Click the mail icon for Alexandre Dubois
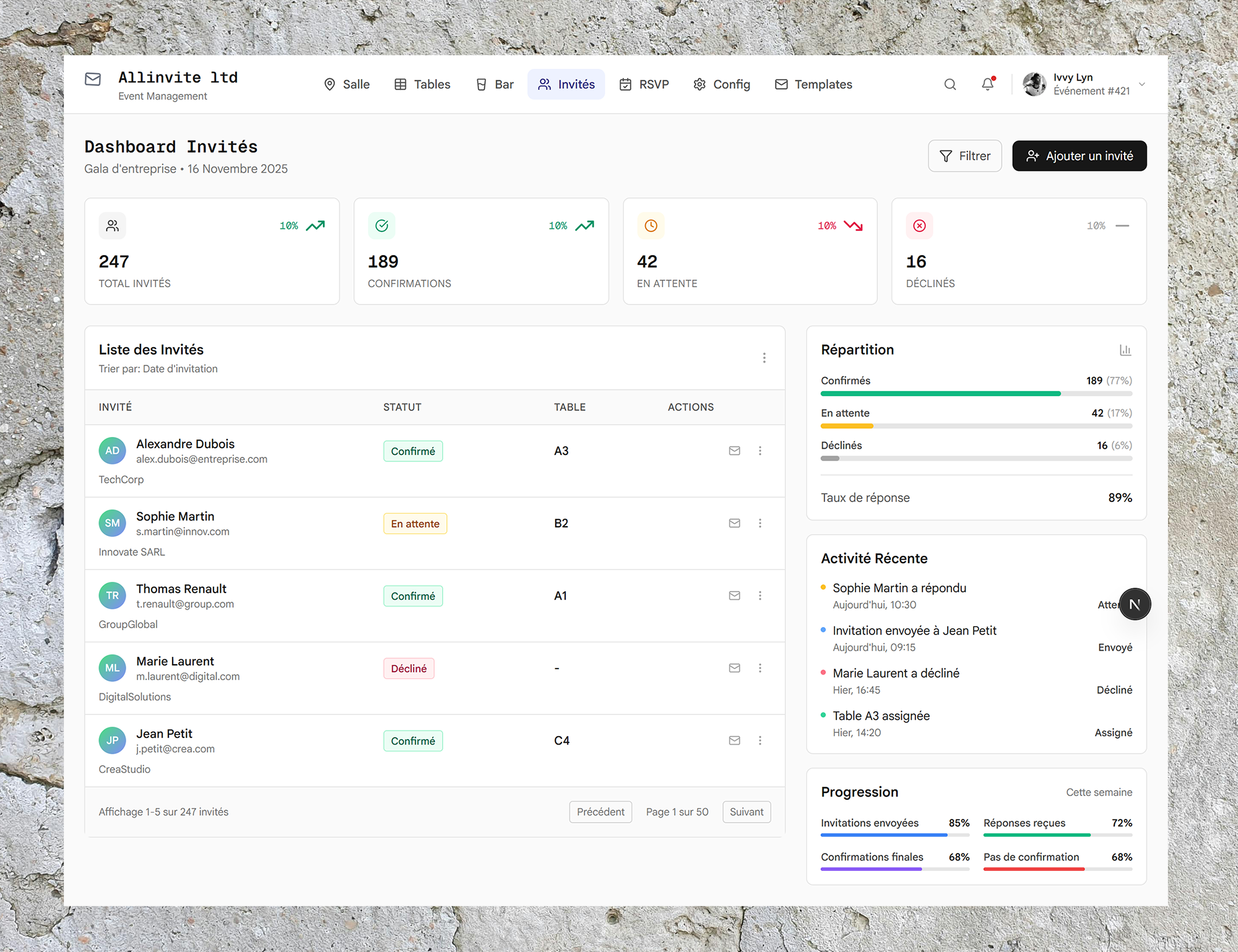Image resolution: width=1238 pixels, height=952 pixels. tap(734, 451)
